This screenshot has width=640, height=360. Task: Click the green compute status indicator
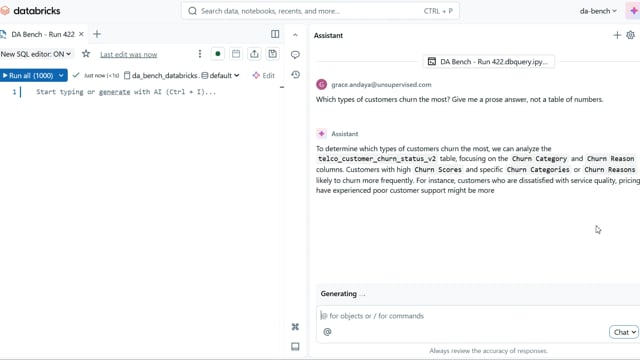(218, 54)
